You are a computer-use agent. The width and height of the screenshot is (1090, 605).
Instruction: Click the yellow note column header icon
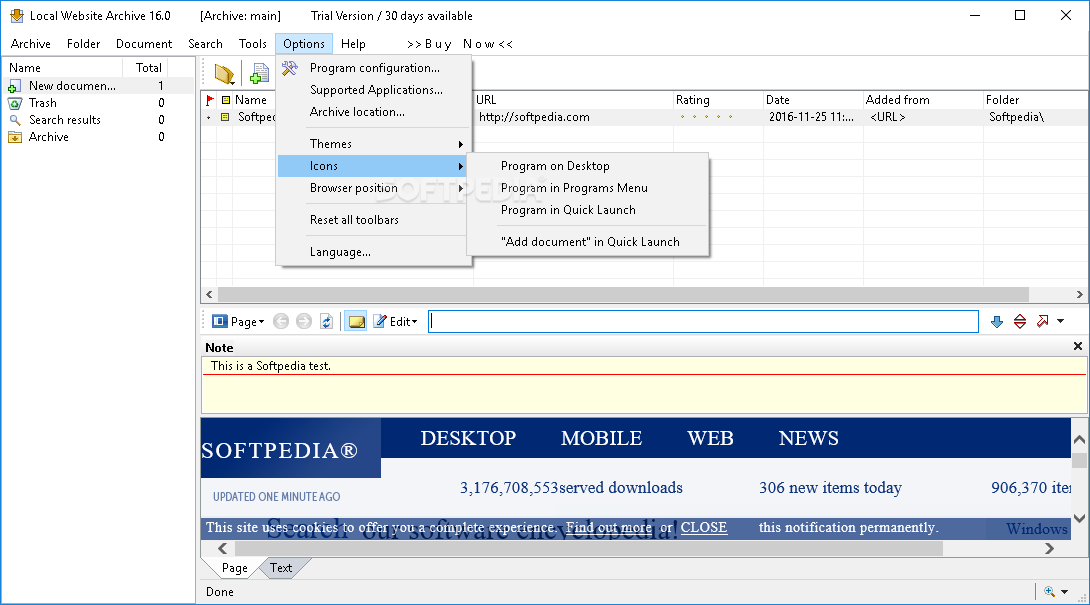click(x=225, y=100)
